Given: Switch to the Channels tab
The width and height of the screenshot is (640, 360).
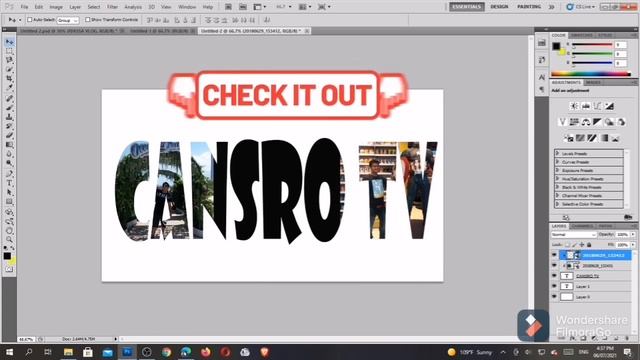Looking at the screenshot, I should point(582,226).
